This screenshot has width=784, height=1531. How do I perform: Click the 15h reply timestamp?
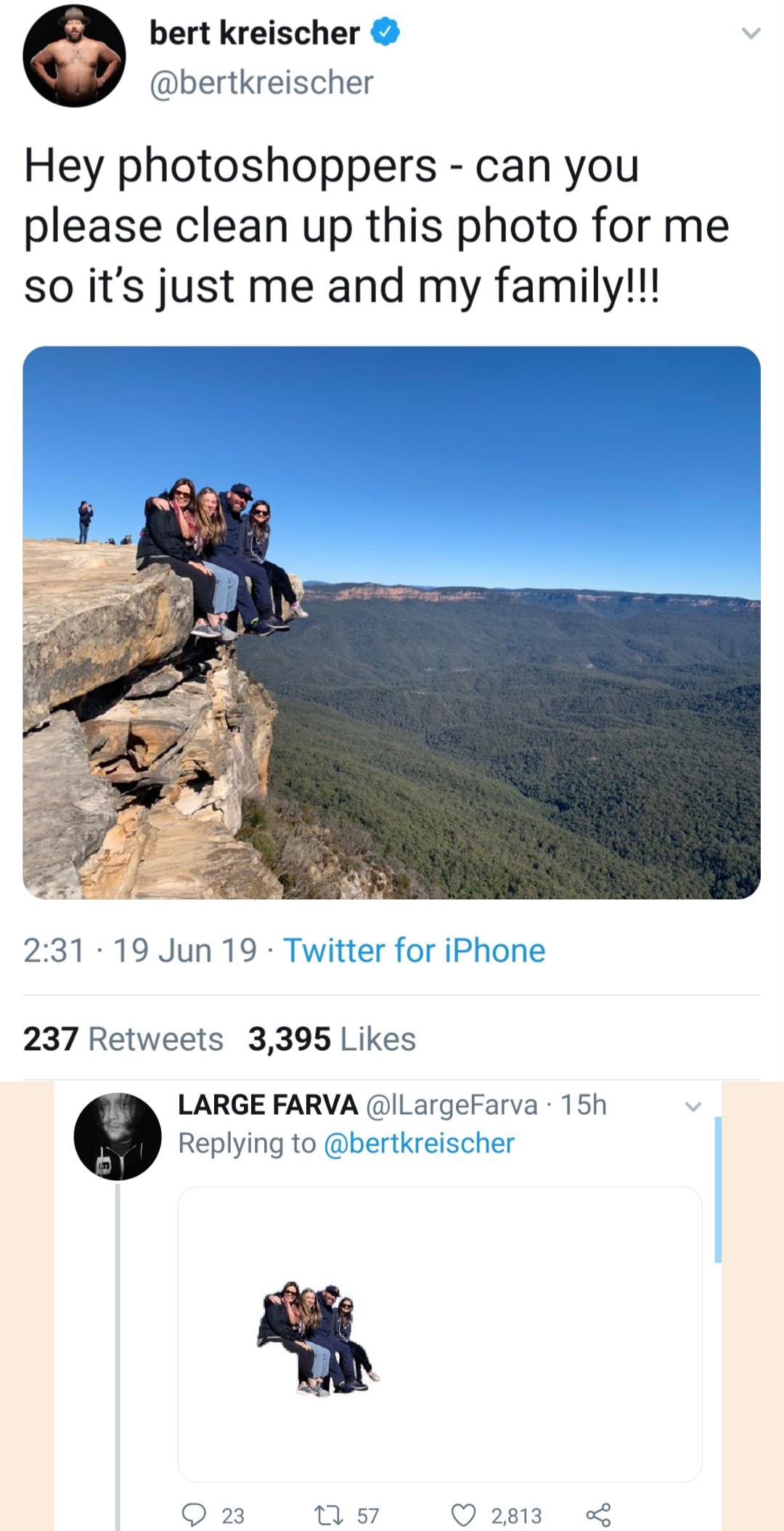[584, 1105]
